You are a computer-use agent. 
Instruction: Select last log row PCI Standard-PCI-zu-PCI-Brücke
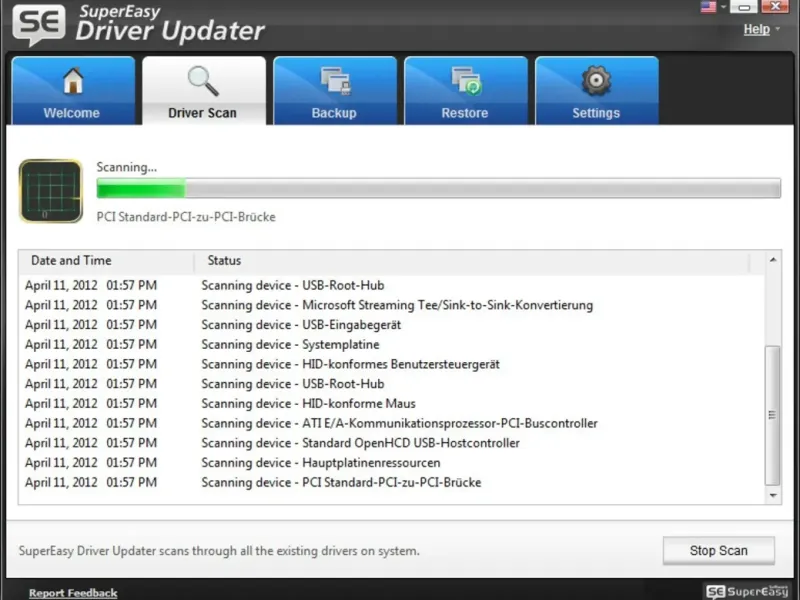[x=392, y=483]
